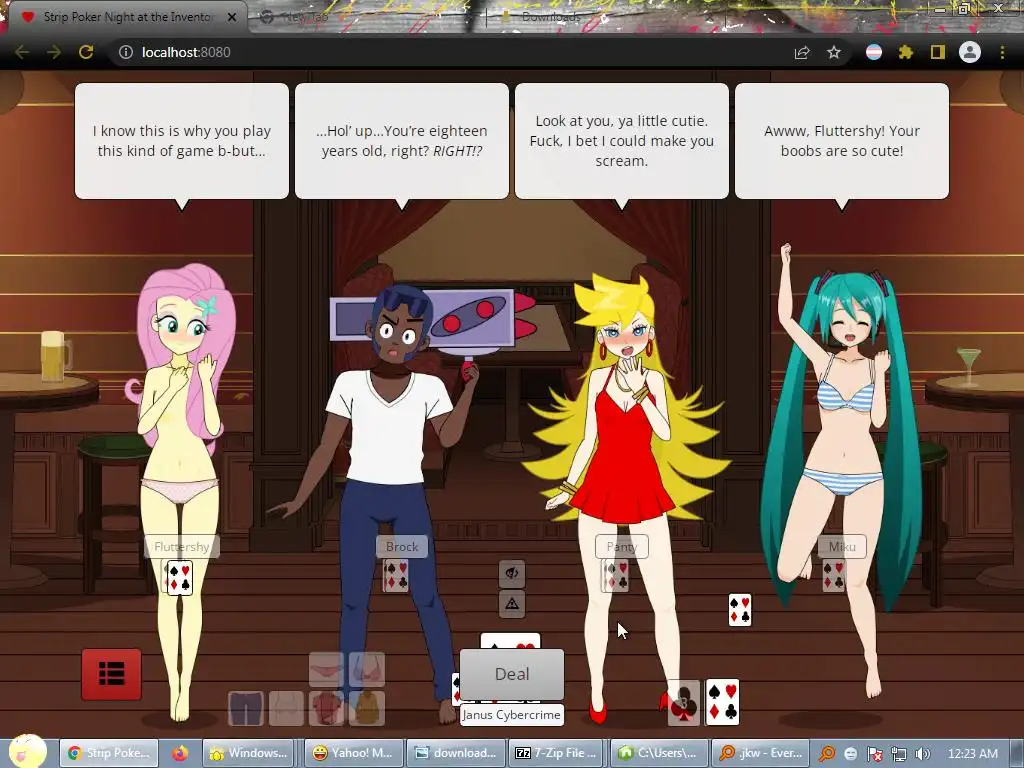This screenshot has height=768, width=1024.
Task: Click the cards under Fluttershy's name
Action: (x=179, y=577)
